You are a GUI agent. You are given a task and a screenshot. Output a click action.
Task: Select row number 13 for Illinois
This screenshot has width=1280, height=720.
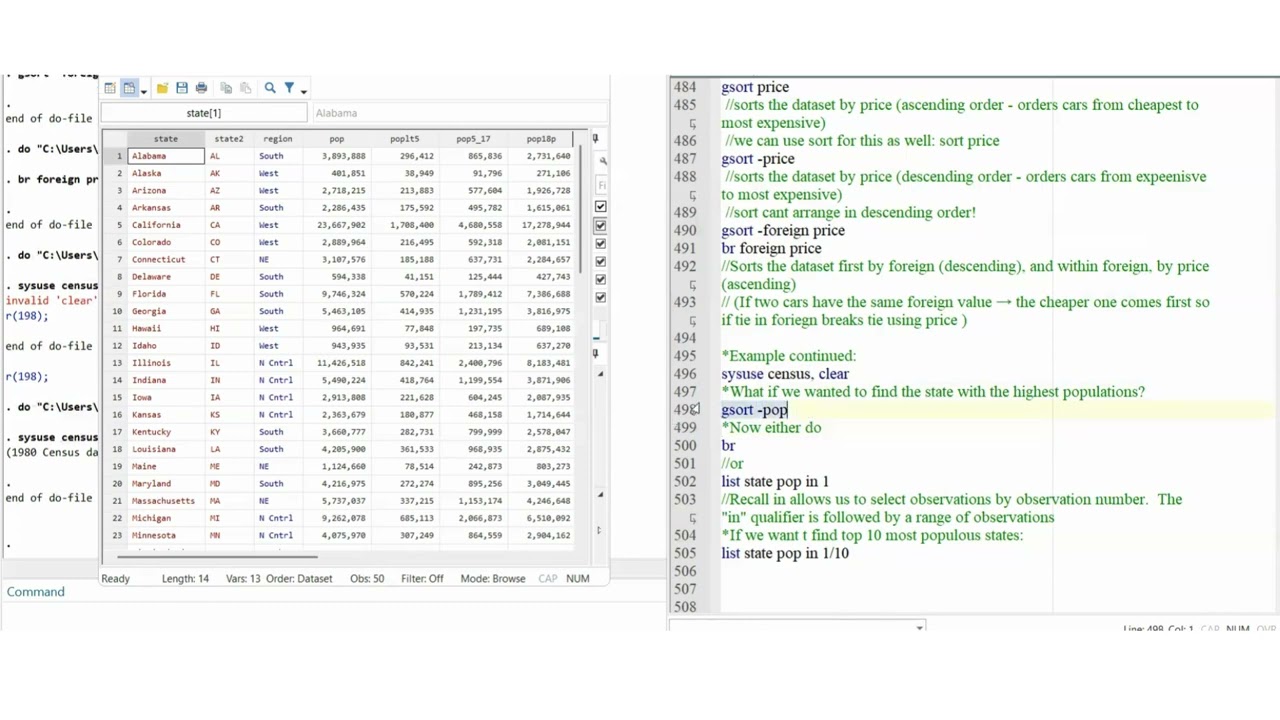click(x=117, y=363)
